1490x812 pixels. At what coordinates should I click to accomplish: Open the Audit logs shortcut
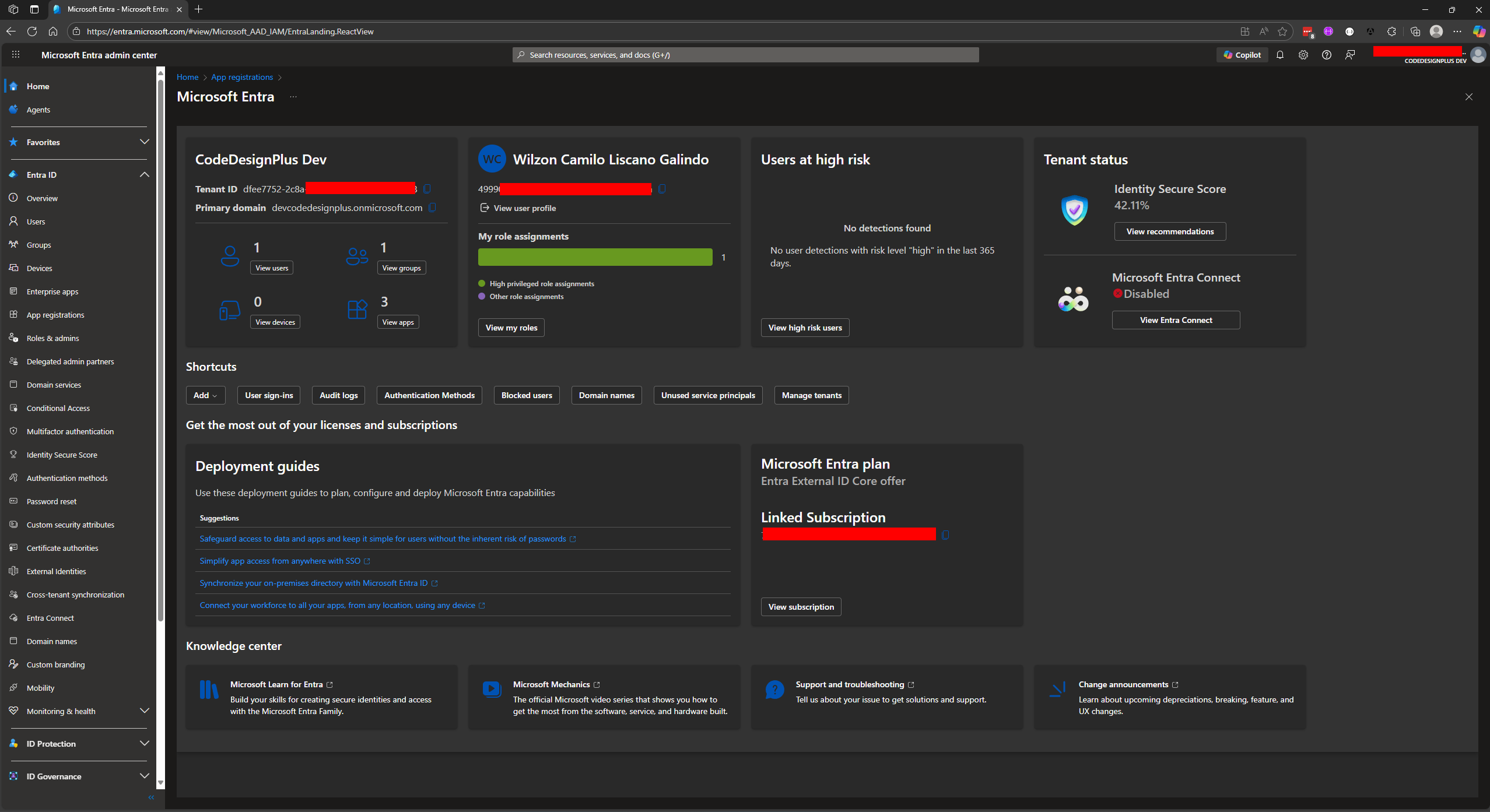(x=338, y=395)
